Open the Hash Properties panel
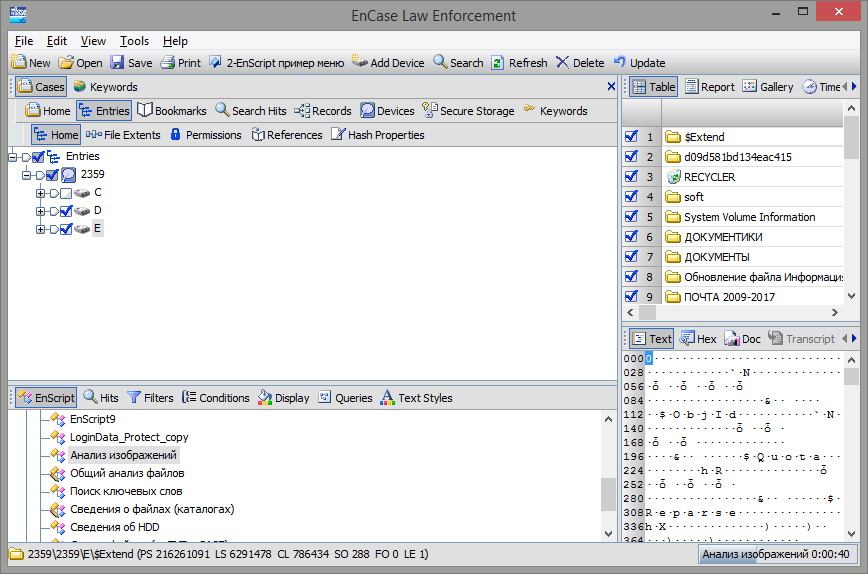The height and width of the screenshot is (574, 868). (x=378, y=135)
